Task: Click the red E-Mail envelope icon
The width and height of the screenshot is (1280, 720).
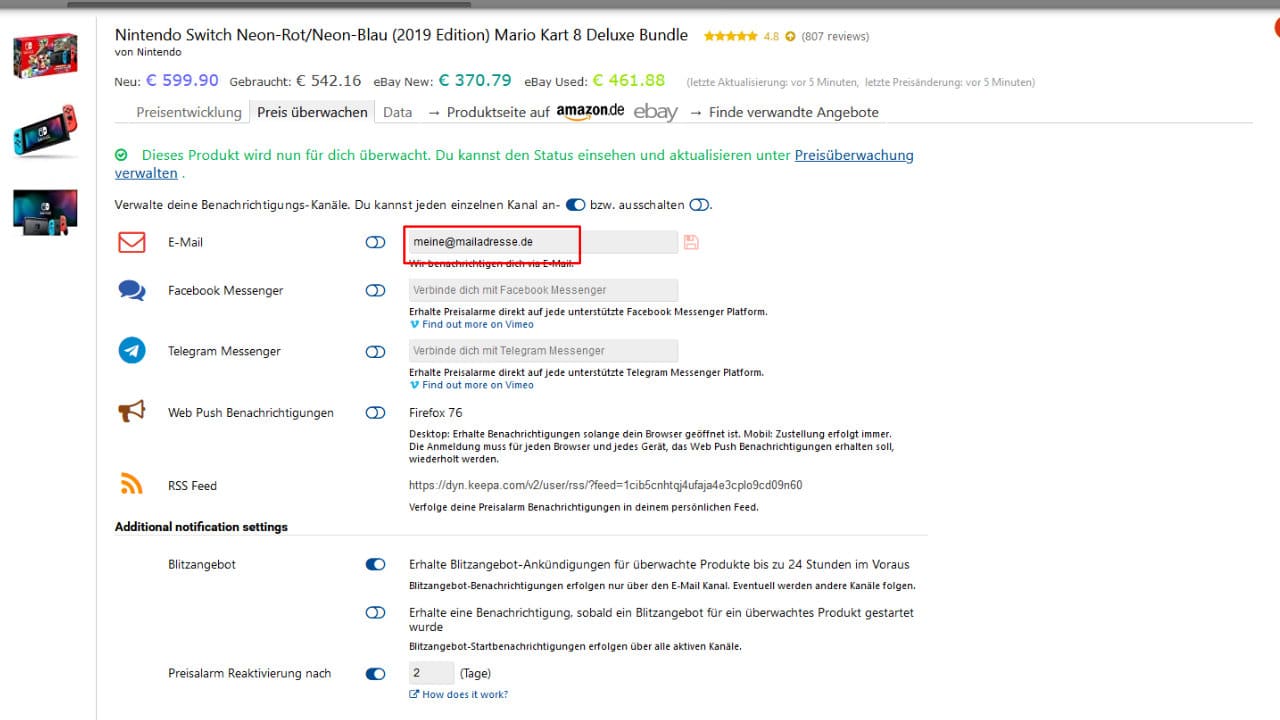Action: 132,242
